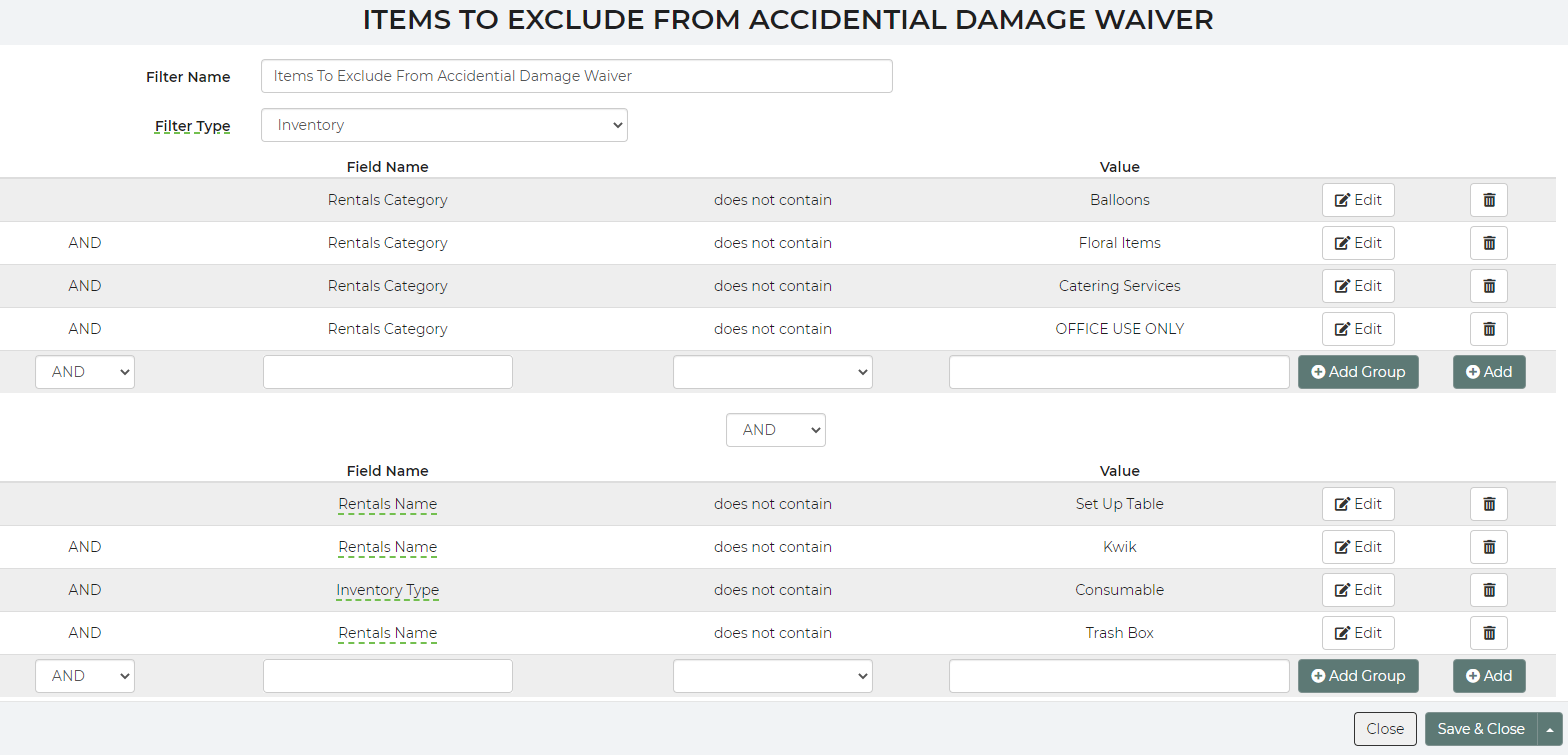This screenshot has width=1568, height=755.
Task: Delete the Kwik filter row
Action: click(1488, 547)
